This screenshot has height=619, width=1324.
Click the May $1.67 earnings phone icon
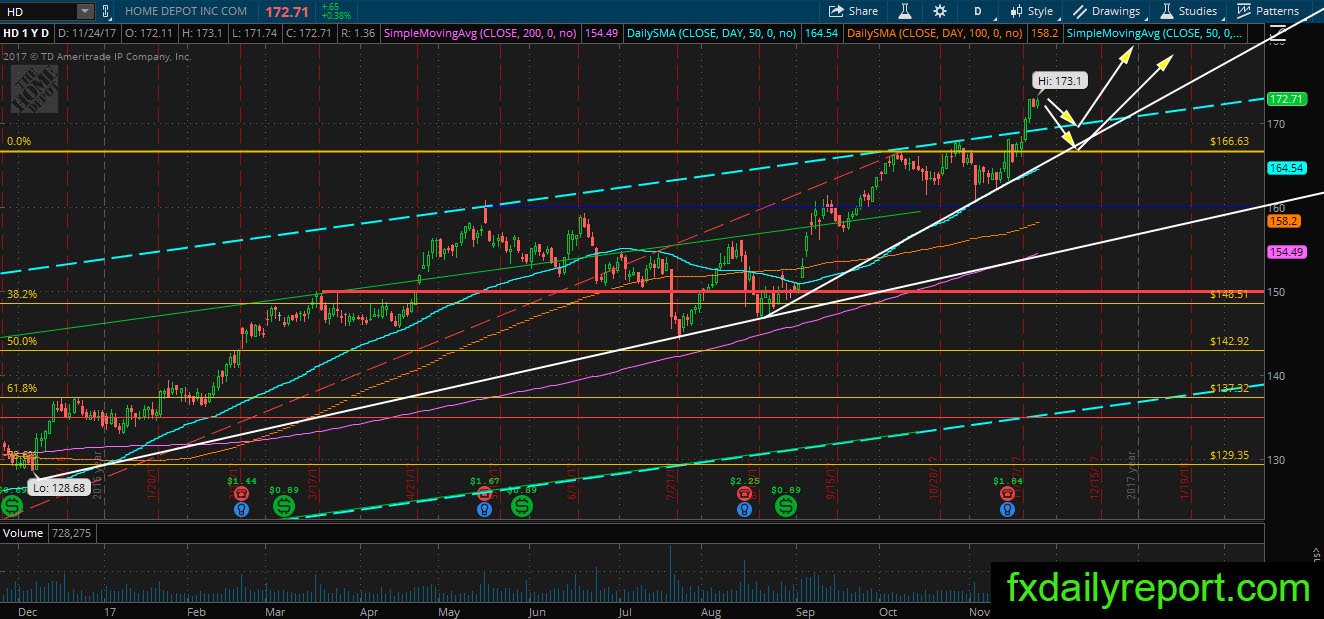click(485, 493)
